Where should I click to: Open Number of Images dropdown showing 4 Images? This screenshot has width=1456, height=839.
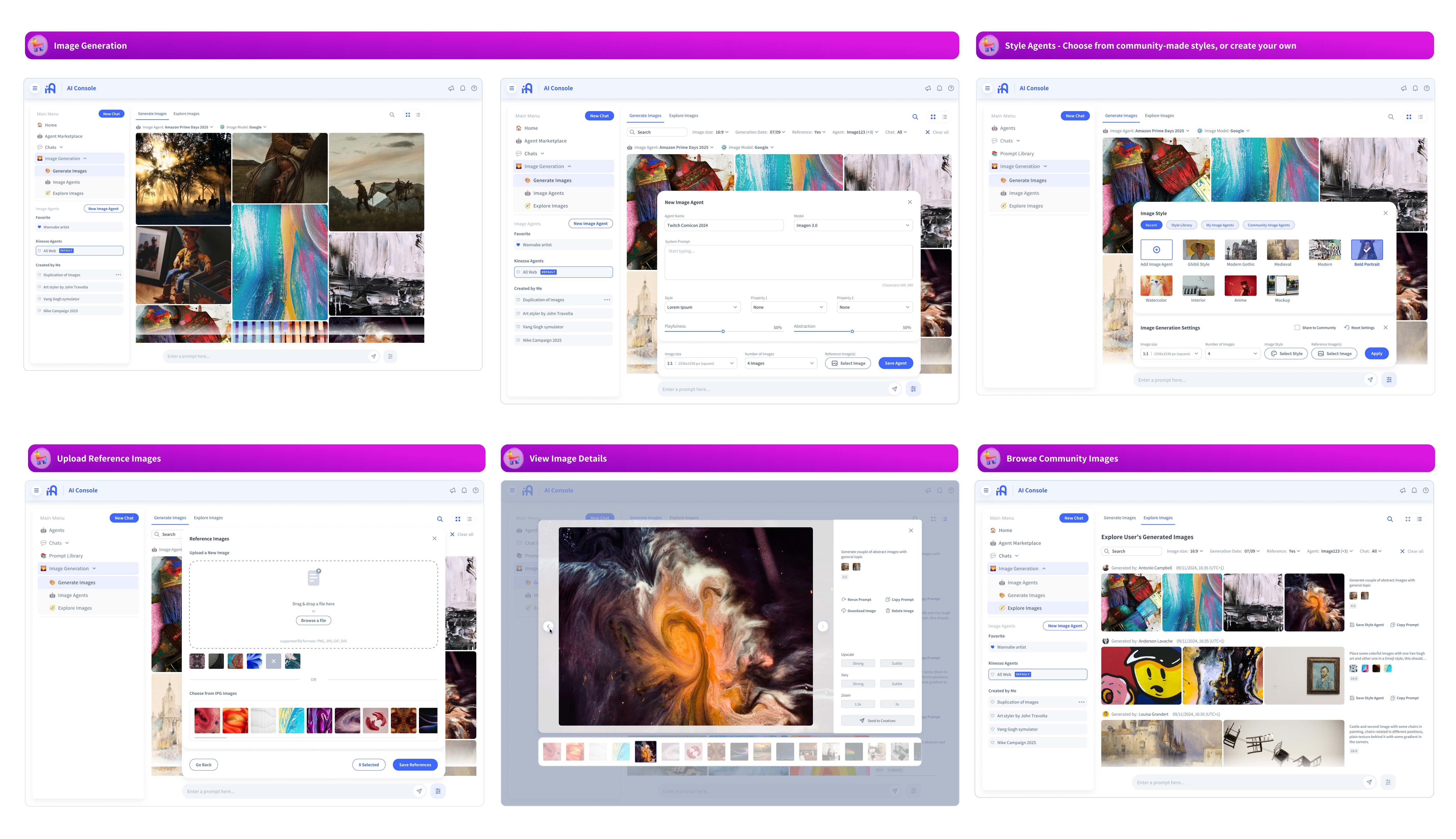(781, 363)
